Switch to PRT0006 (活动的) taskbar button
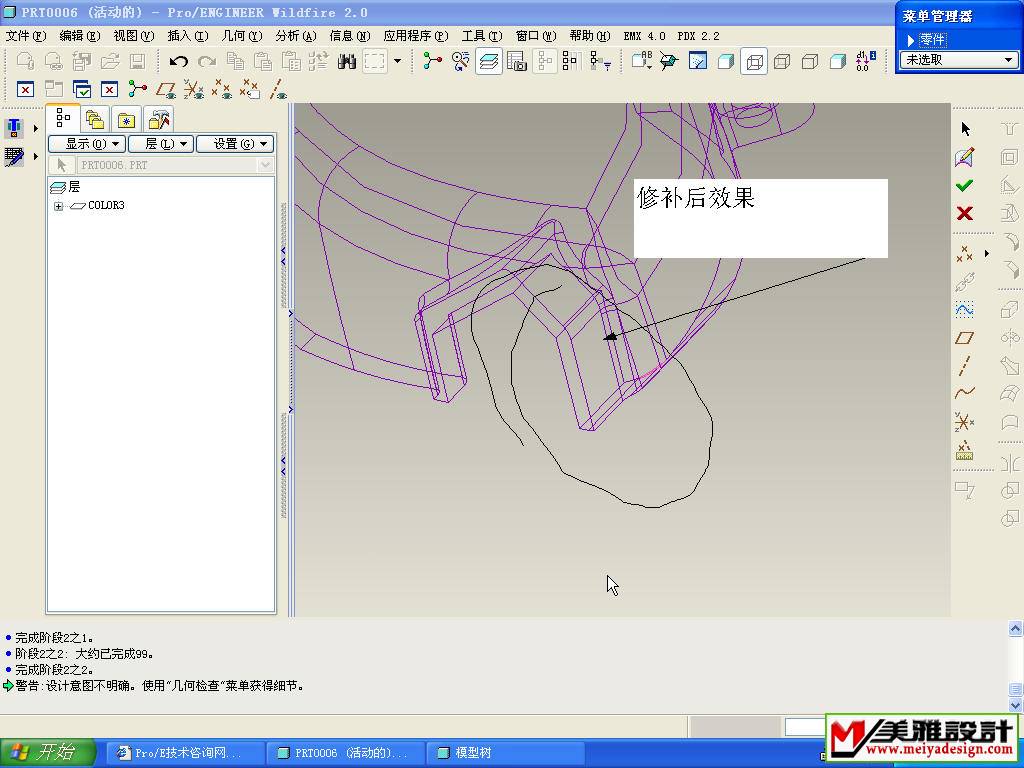The width and height of the screenshot is (1024, 768). pyautogui.click(x=345, y=753)
